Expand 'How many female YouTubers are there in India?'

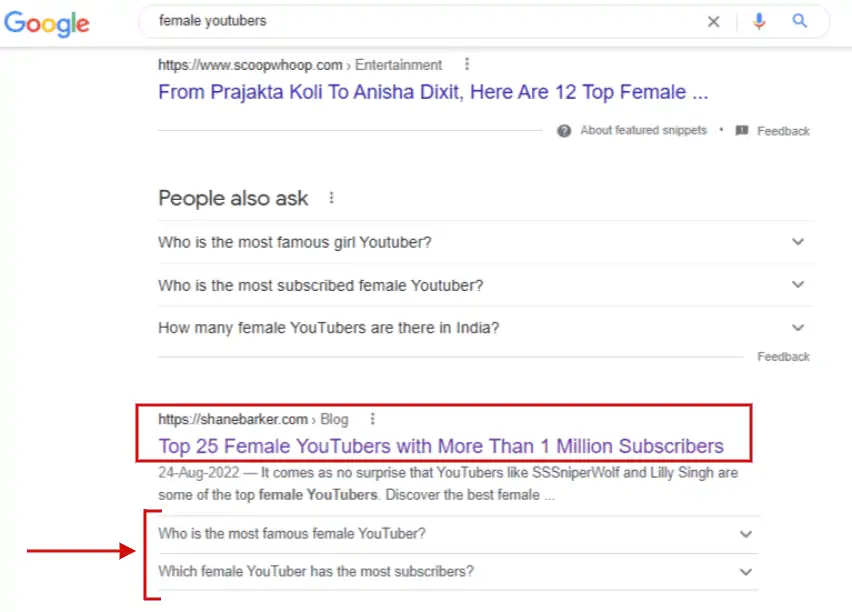[485, 328]
